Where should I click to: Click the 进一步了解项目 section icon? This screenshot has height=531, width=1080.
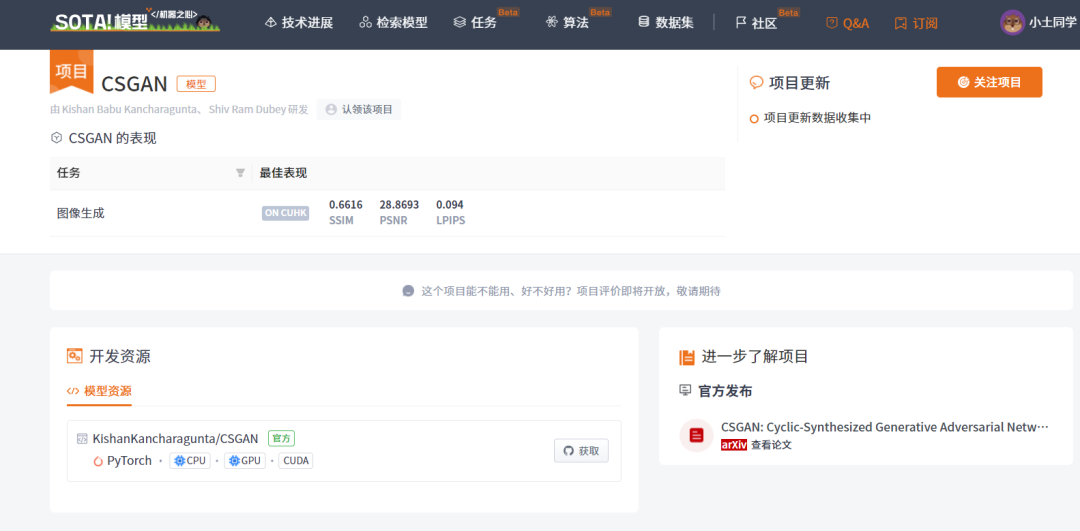[x=687, y=357]
